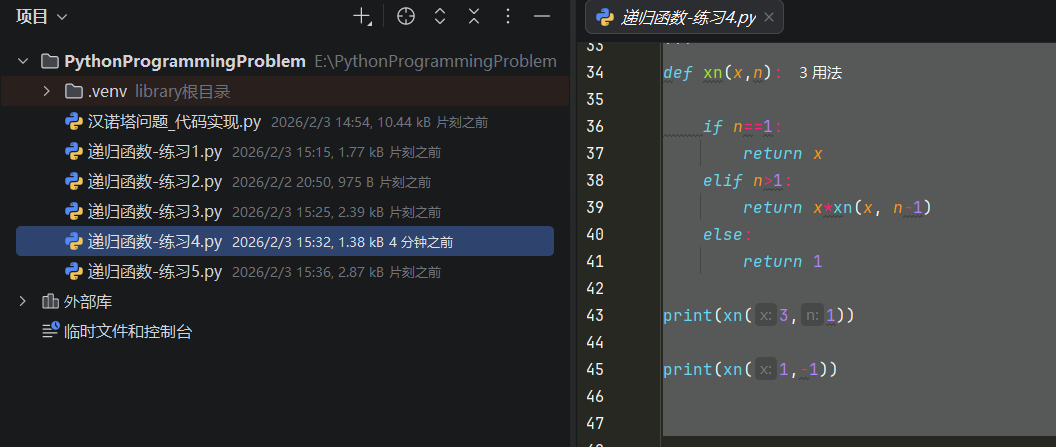Select 外部库 library node
The image size is (1056, 447).
(88, 302)
